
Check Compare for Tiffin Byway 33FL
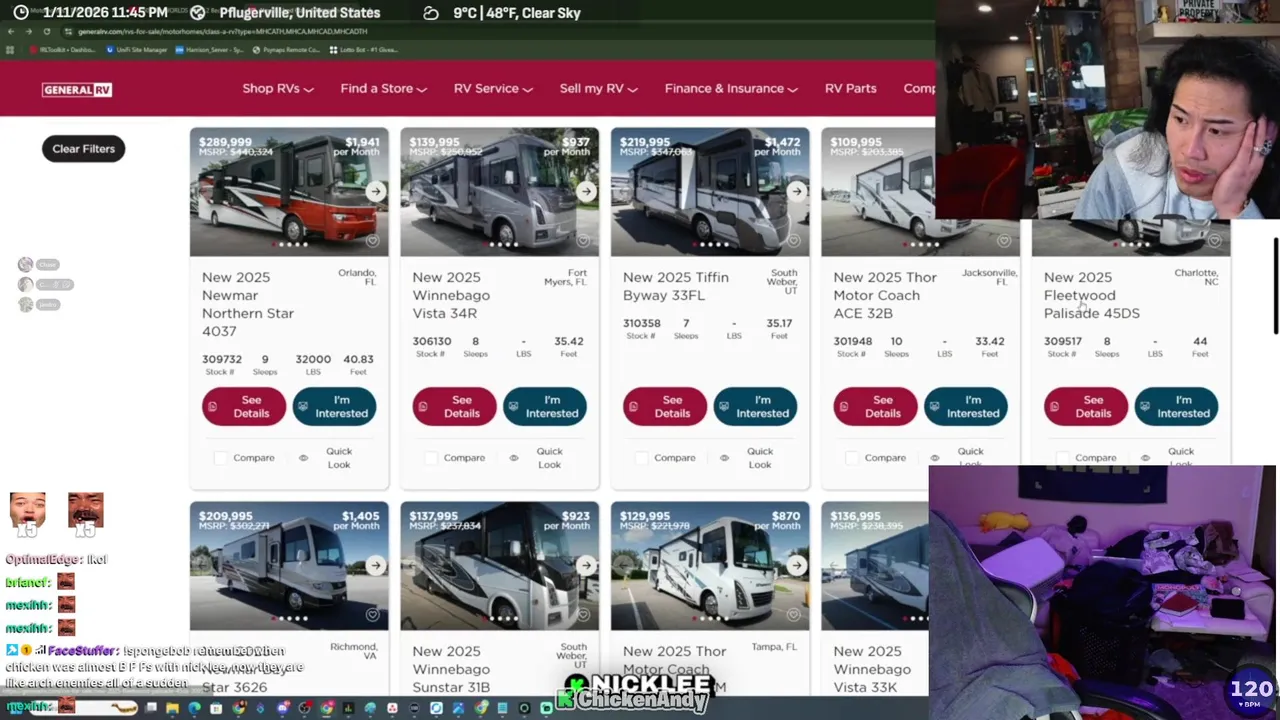pos(641,458)
